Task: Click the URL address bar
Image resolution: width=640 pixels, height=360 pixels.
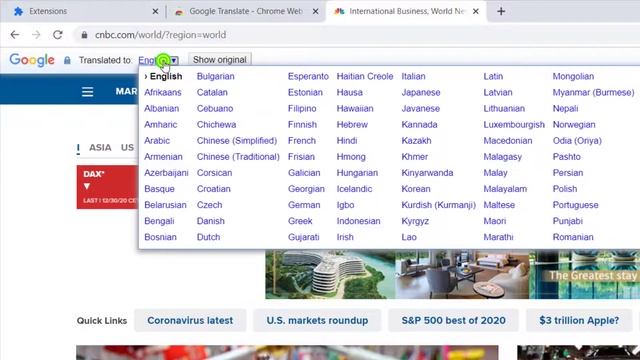Action: click(355, 35)
